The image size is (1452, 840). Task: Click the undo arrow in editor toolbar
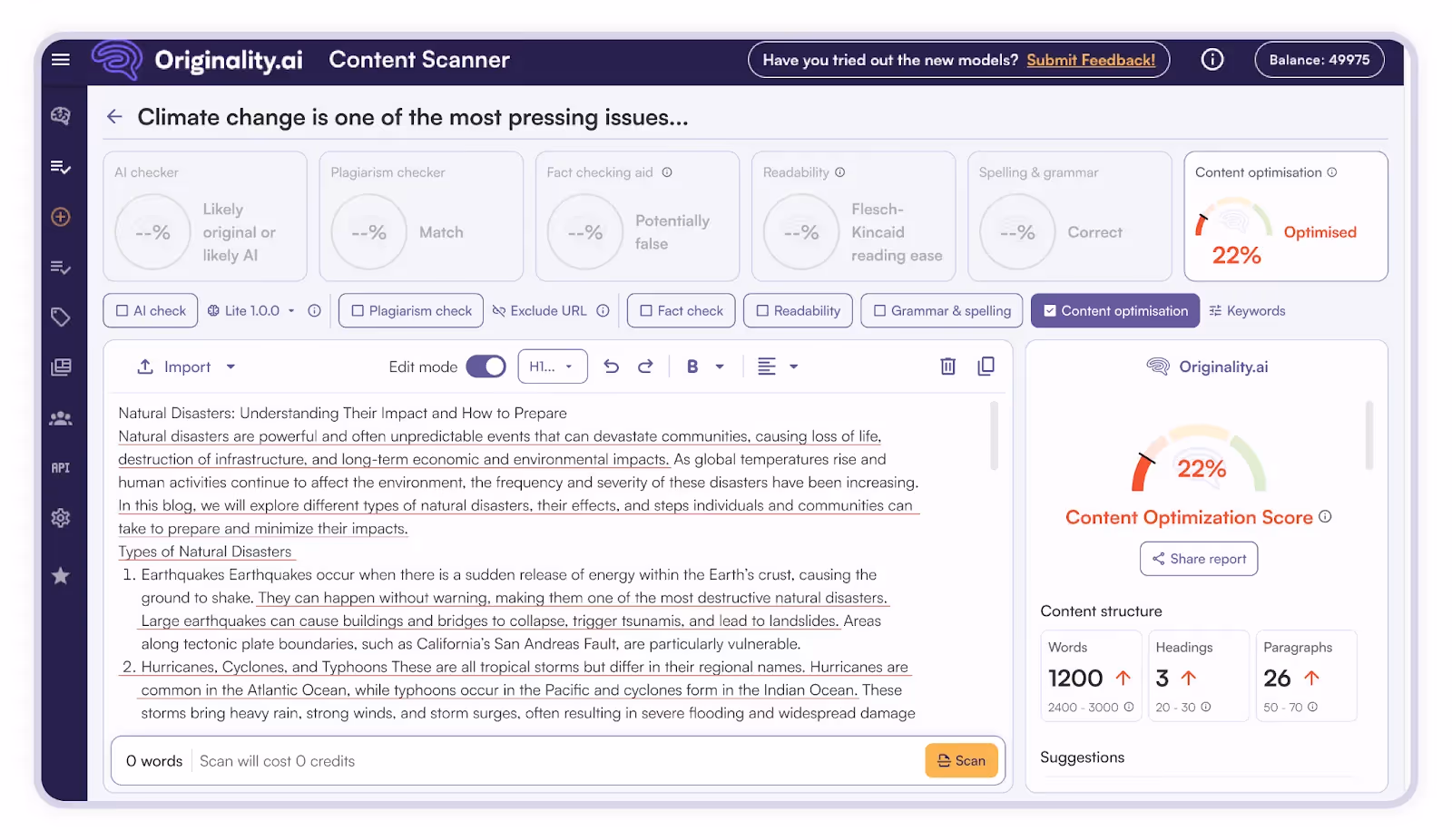pyautogui.click(x=612, y=366)
